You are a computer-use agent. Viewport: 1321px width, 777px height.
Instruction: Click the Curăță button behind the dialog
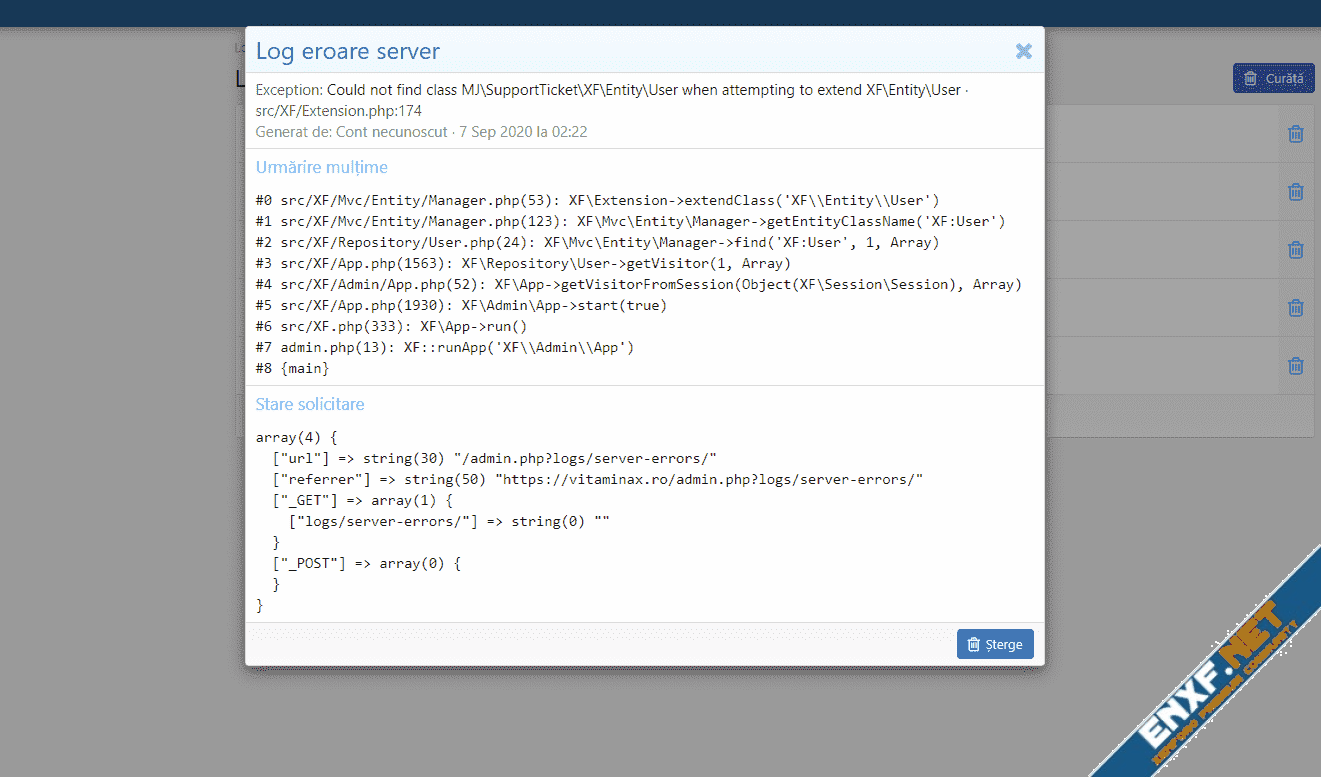(1273, 78)
